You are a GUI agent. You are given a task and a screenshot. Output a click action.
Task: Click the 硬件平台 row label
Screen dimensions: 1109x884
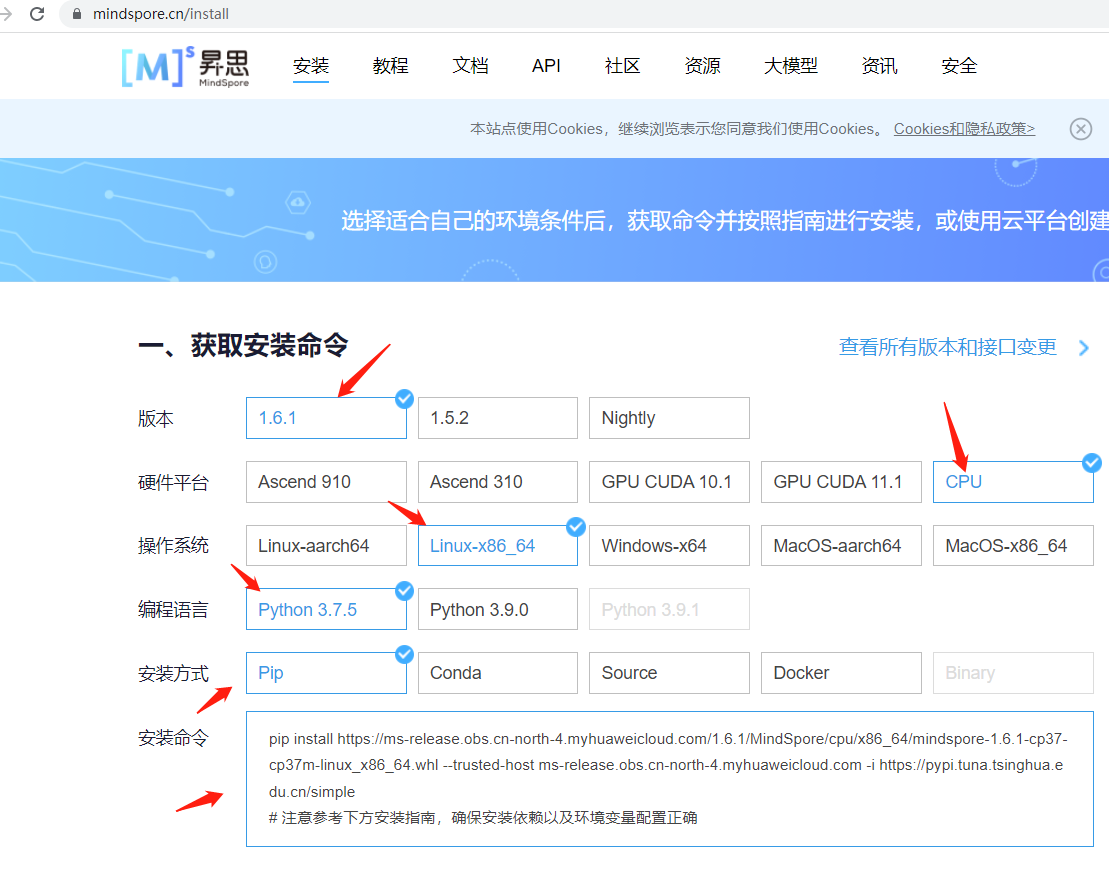point(173,482)
